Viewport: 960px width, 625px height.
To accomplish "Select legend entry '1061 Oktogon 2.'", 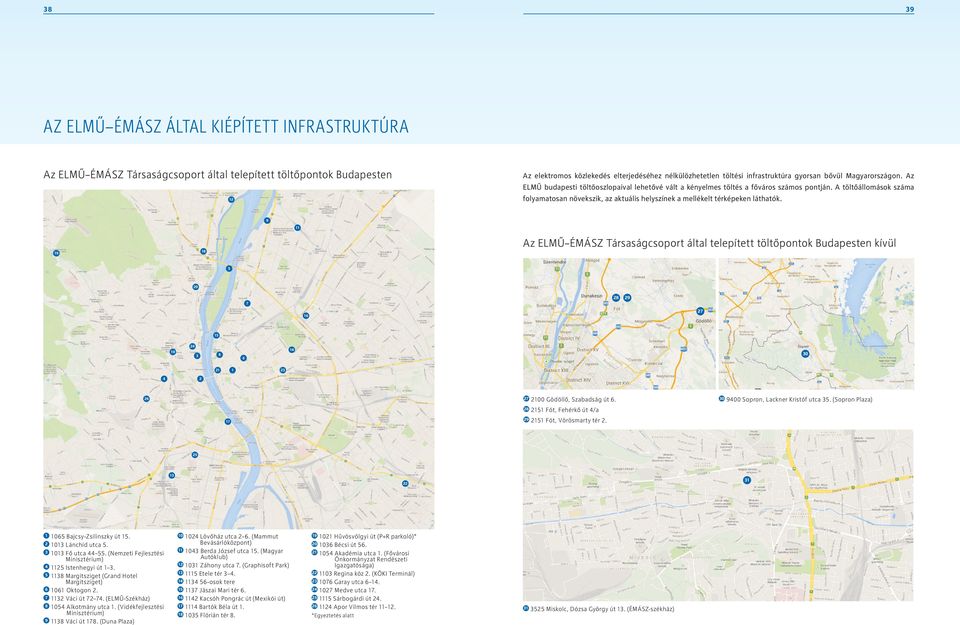I will point(70,590).
